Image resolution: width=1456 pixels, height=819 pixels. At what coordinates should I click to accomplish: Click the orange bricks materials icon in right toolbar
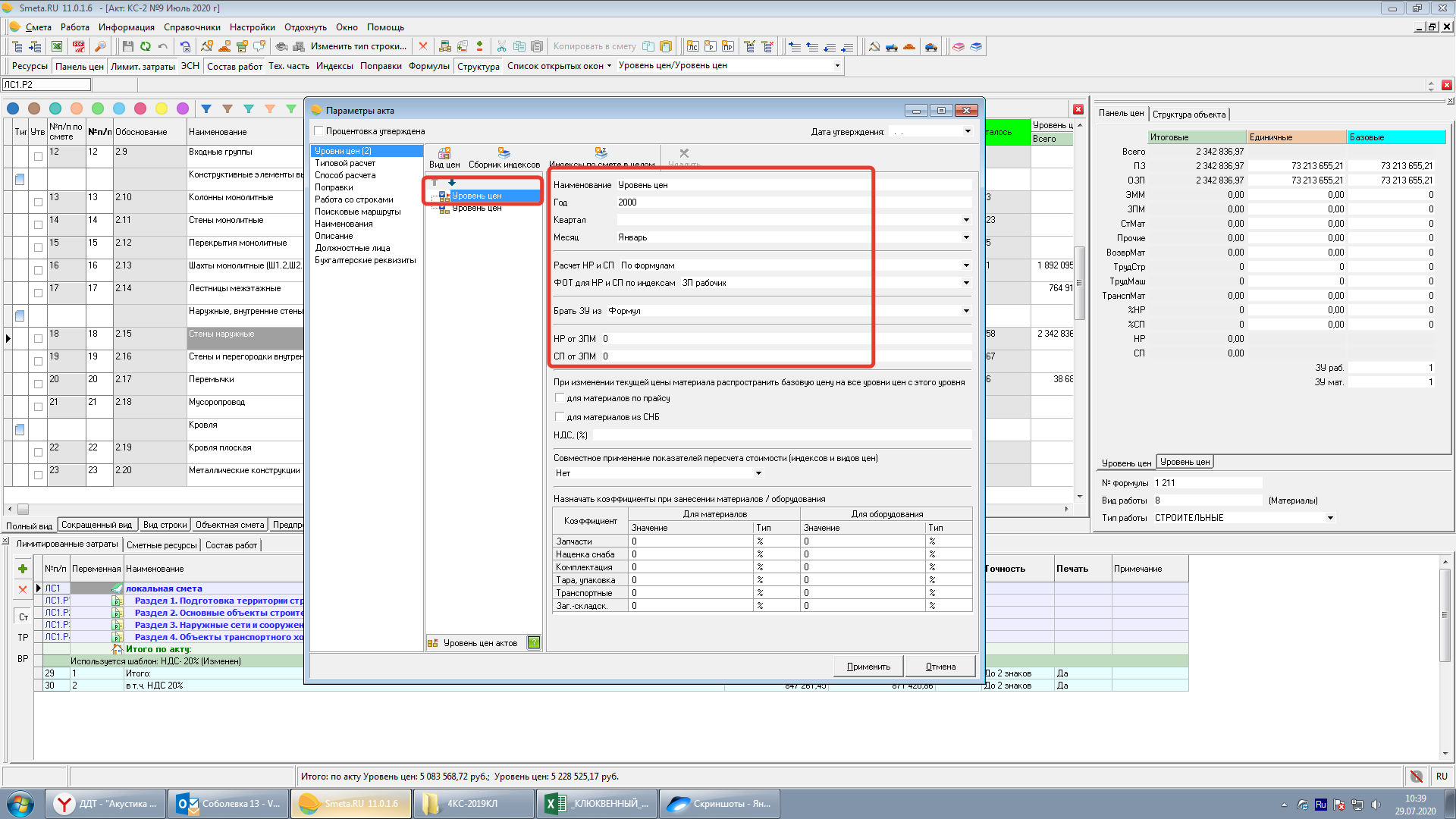coord(909,46)
